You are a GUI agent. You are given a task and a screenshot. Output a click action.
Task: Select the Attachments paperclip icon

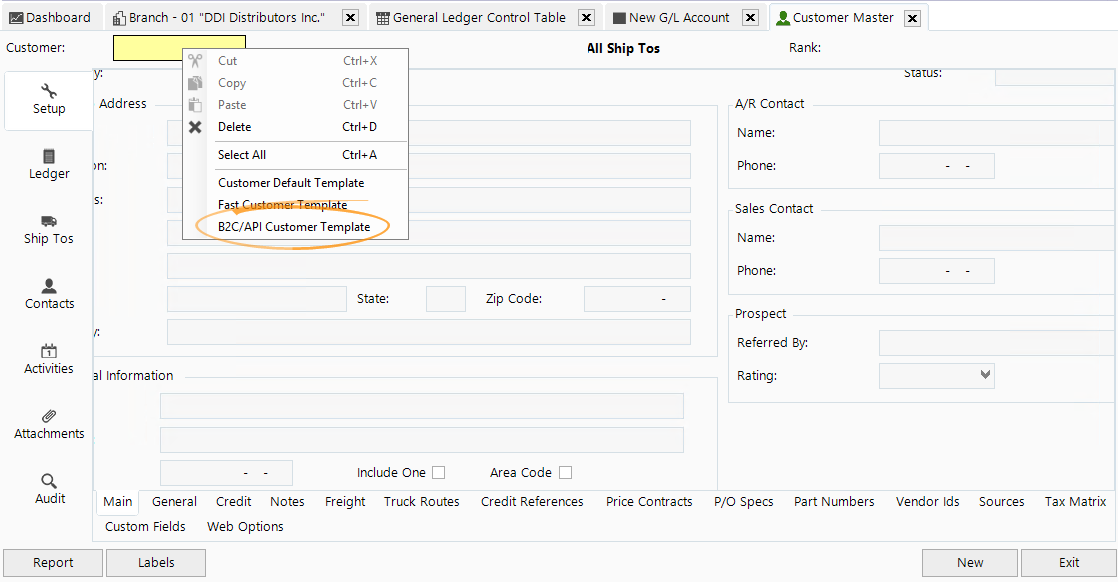[48, 420]
